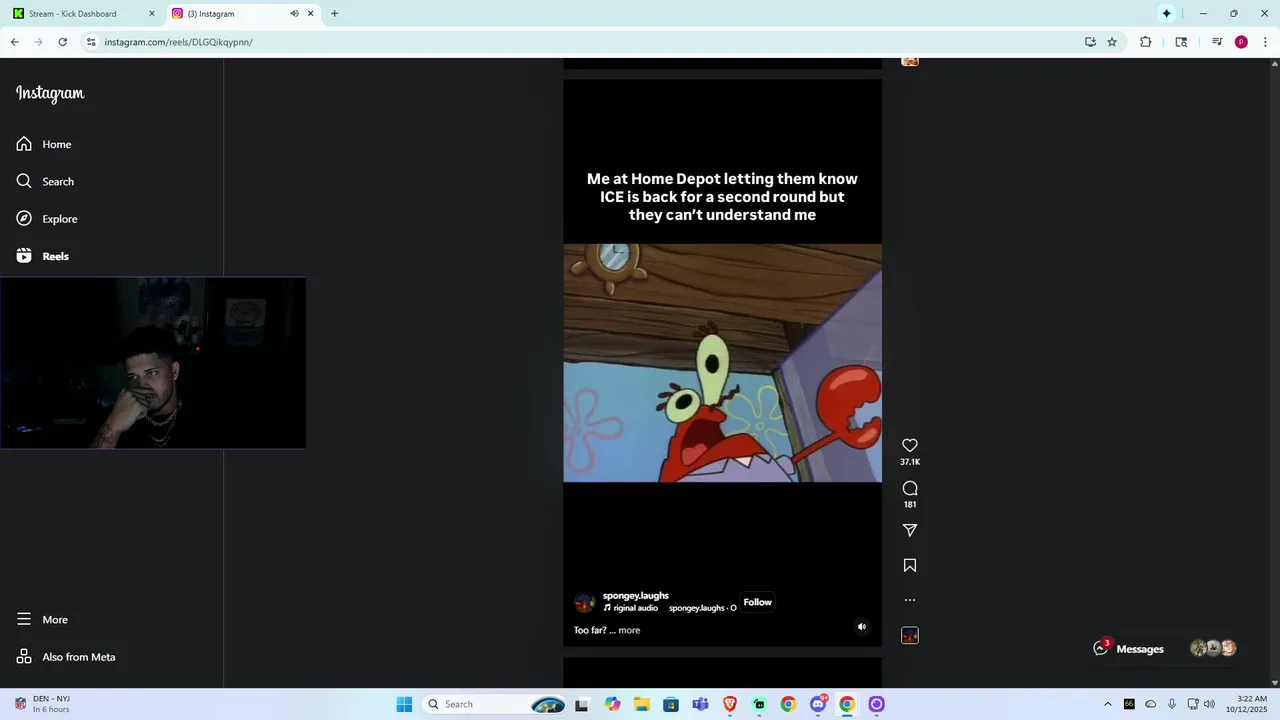1280x720 pixels.
Task: Open Microsoft Teams on taskbar
Action: 700,704
